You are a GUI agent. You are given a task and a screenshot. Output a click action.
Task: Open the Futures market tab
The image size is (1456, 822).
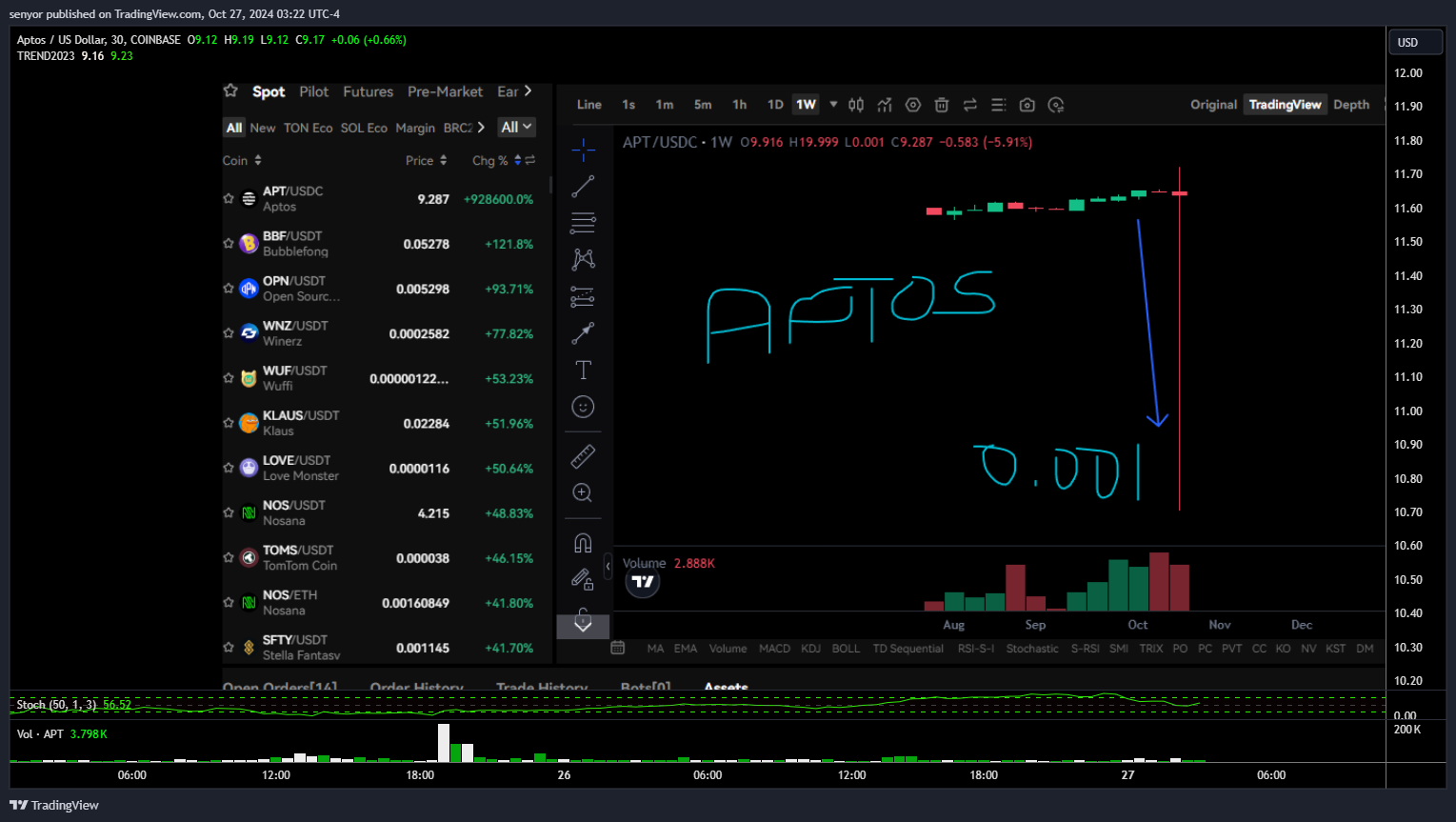(x=369, y=91)
